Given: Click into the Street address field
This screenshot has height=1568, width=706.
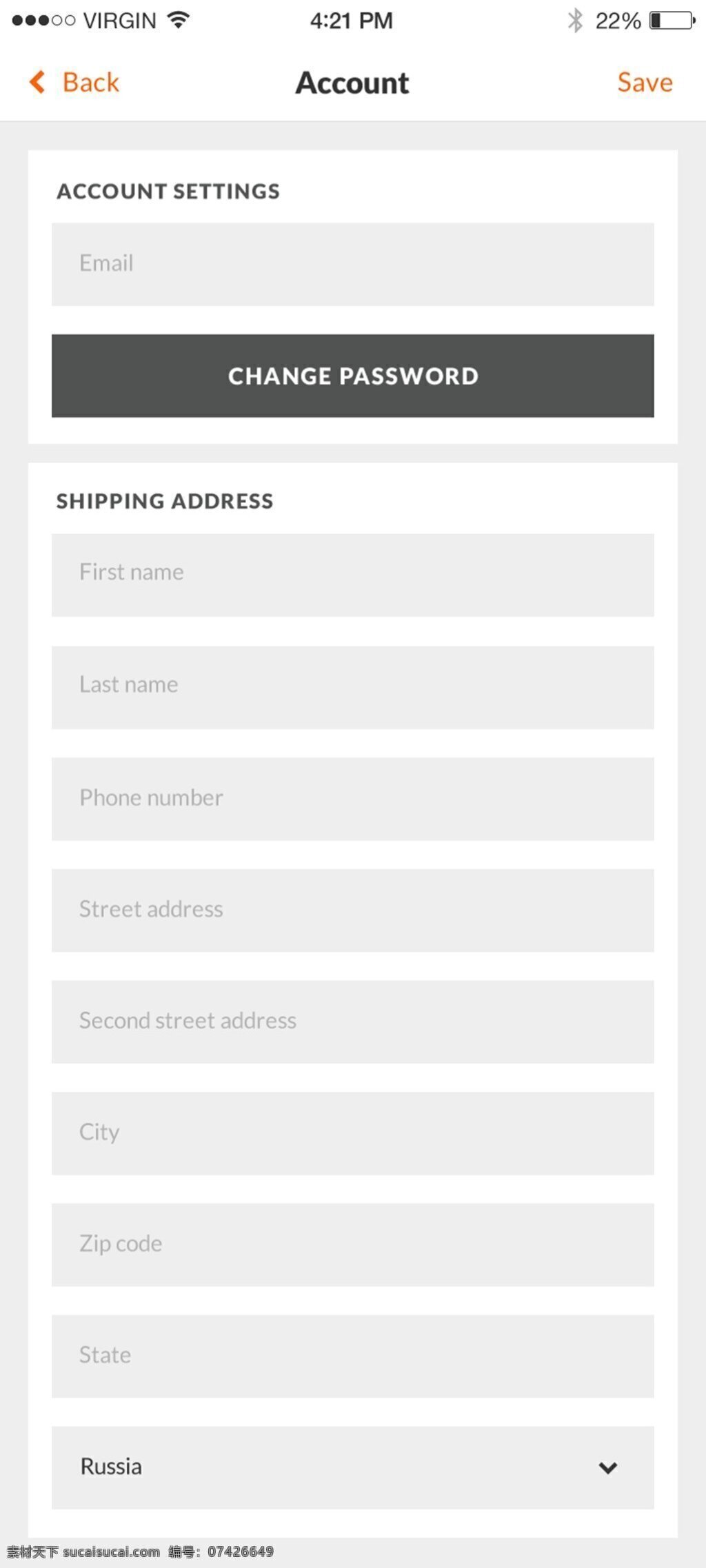Looking at the screenshot, I should click(x=353, y=910).
